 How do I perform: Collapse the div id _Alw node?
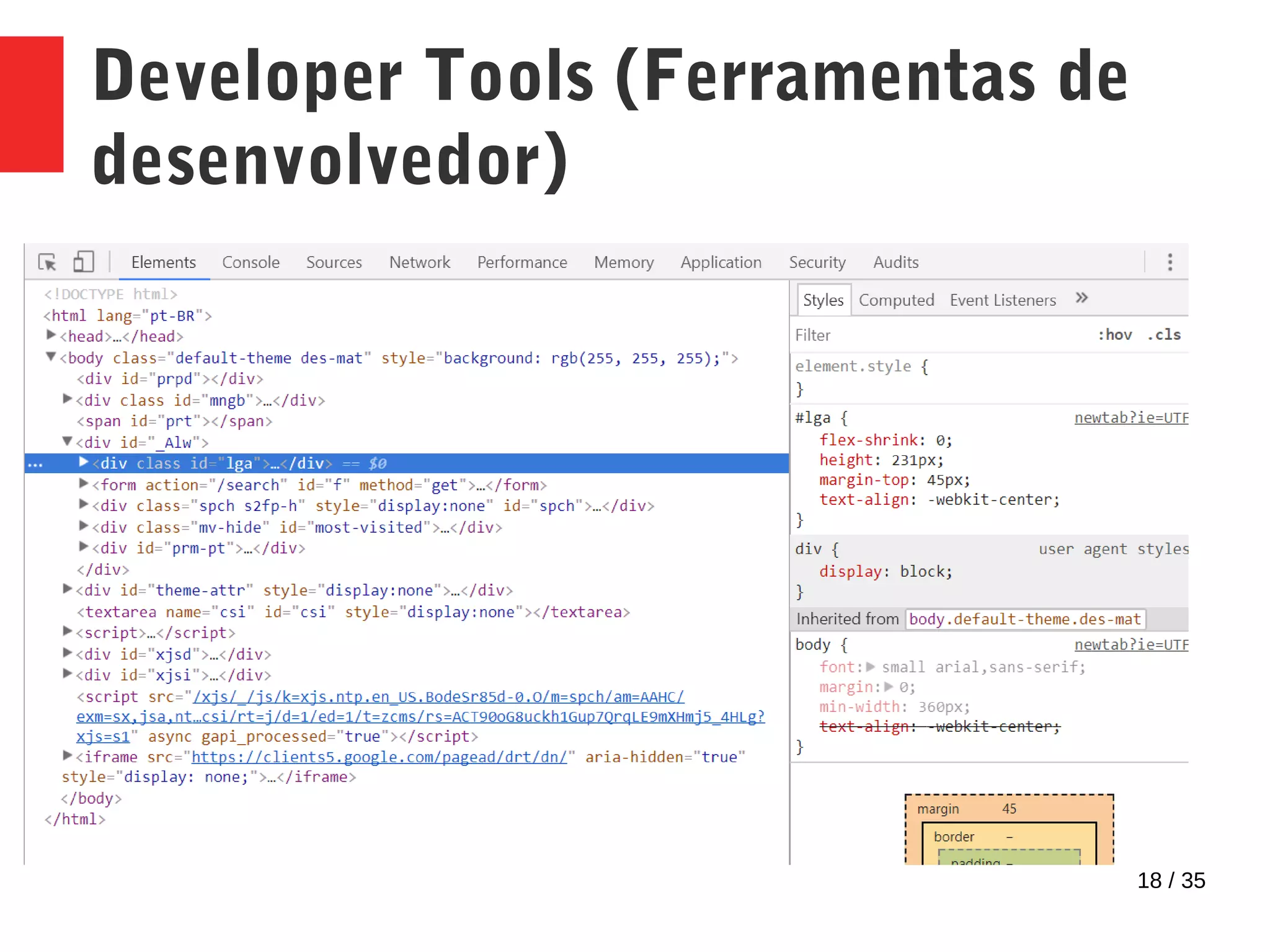pyautogui.click(x=68, y=441)
